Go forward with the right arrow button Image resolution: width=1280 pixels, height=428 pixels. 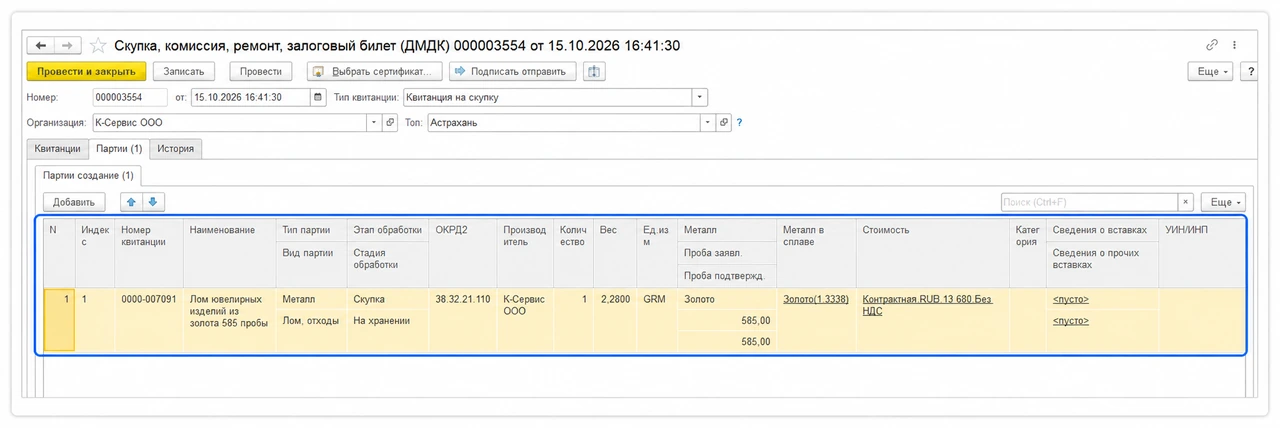click(67, 46)
